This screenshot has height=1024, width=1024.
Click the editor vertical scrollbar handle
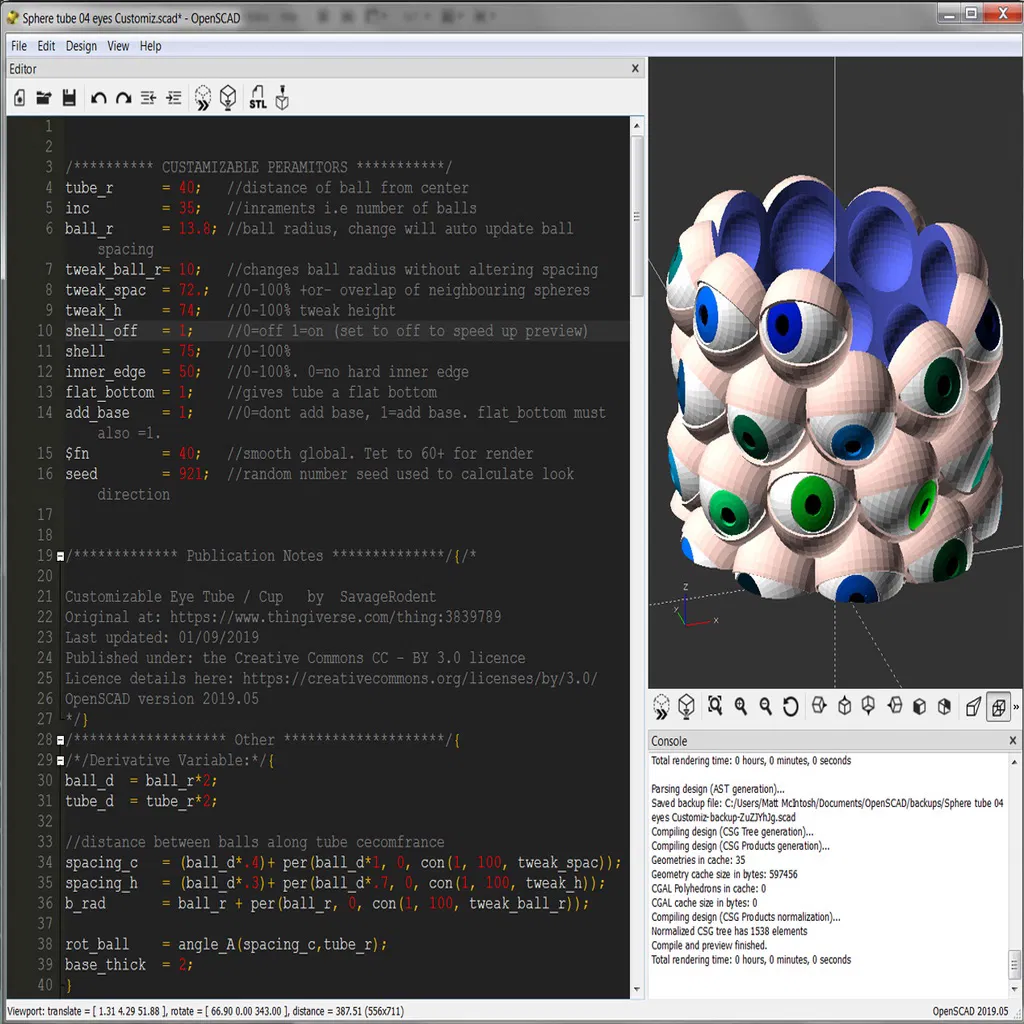tap(637, 216)
